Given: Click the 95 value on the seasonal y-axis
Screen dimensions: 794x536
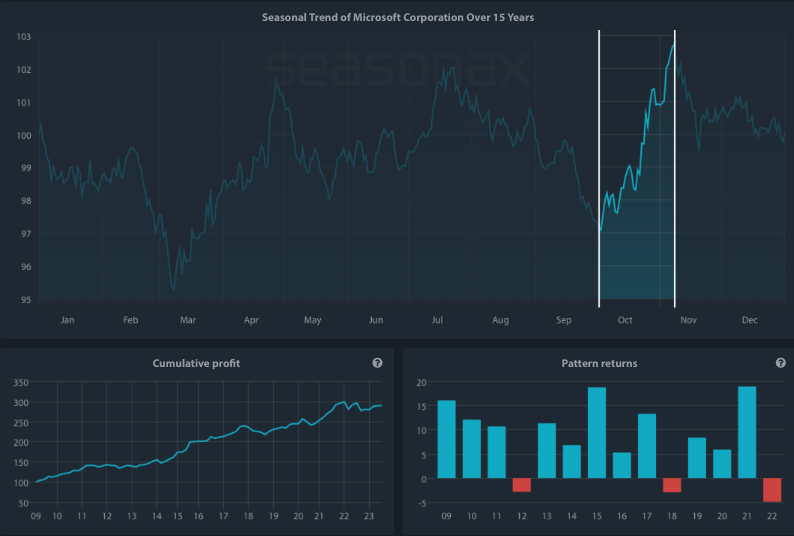Looking at the screenshot, I should (x=26, y=299).
